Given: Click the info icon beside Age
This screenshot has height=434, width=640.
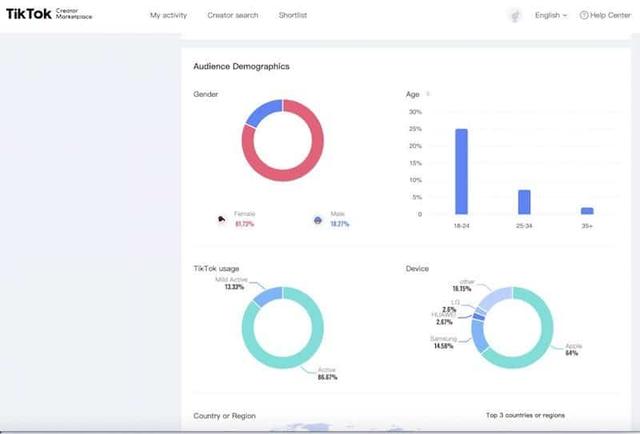Looking at the screenshot, I should (428, 94).
